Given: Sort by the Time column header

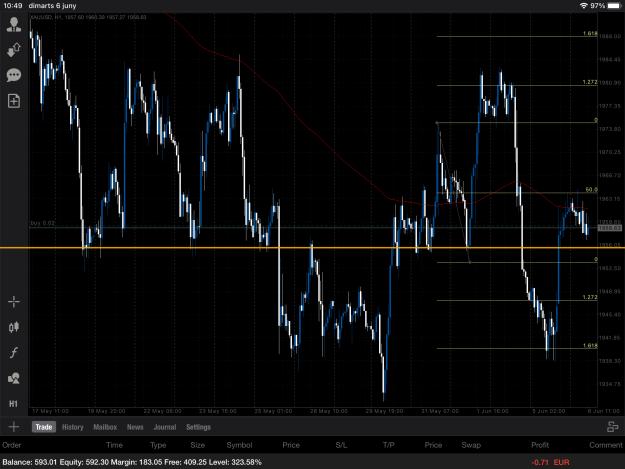Looking at the screenshot, I should pos(114,445).
